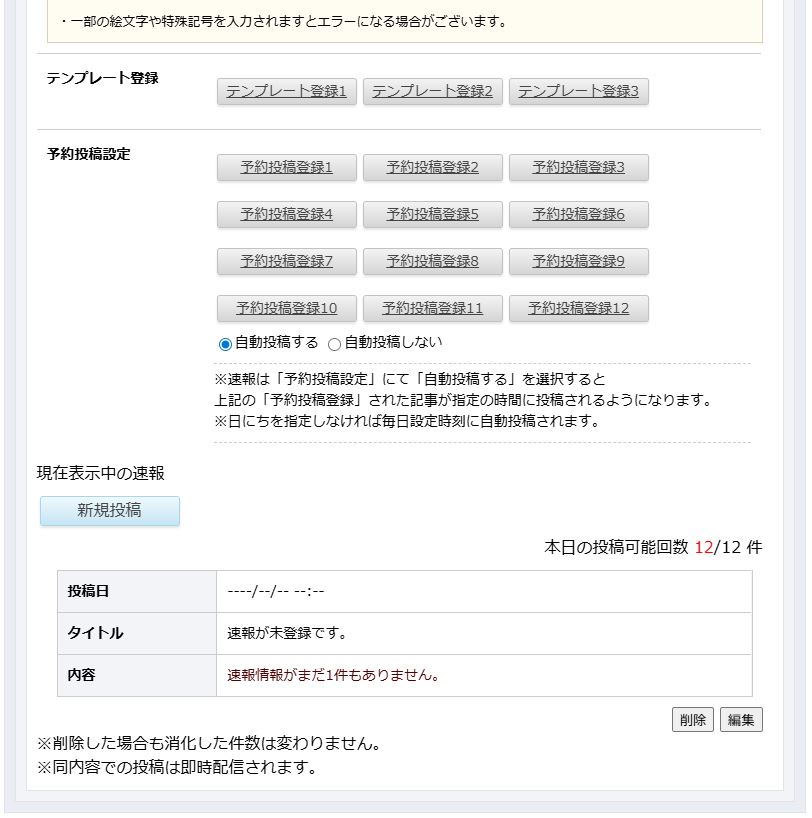The width and height of the screenshot is (812, 818).
Task: Click the 現在表示中の速報 heading
Action: pos(101,473)
